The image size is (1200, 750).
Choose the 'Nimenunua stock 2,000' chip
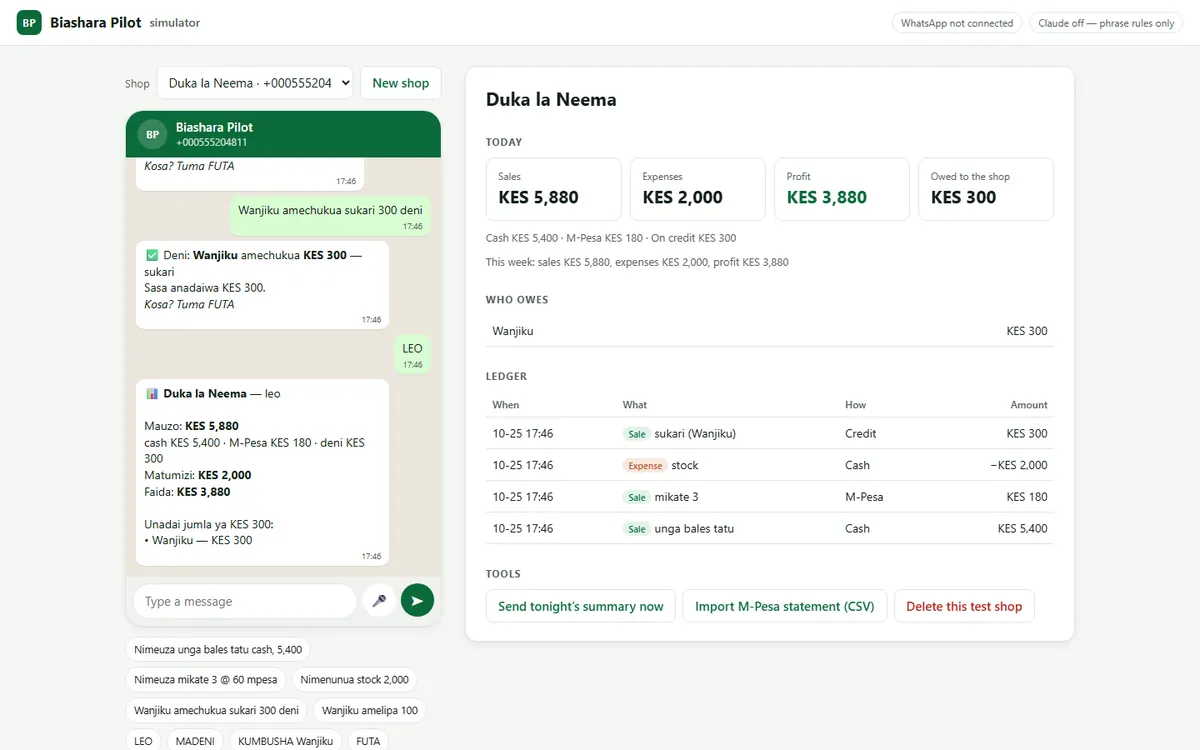354,680
